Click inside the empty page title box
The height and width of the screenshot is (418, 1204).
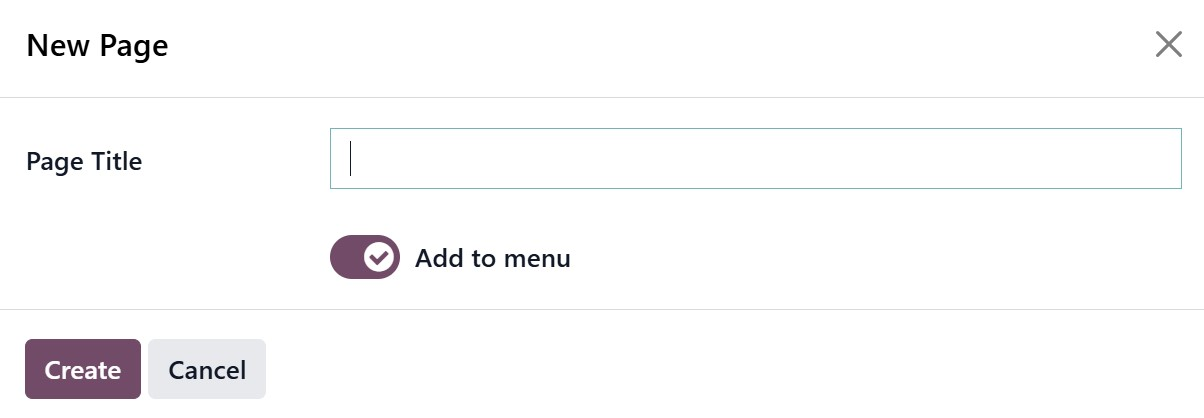[x=755, y=158]
